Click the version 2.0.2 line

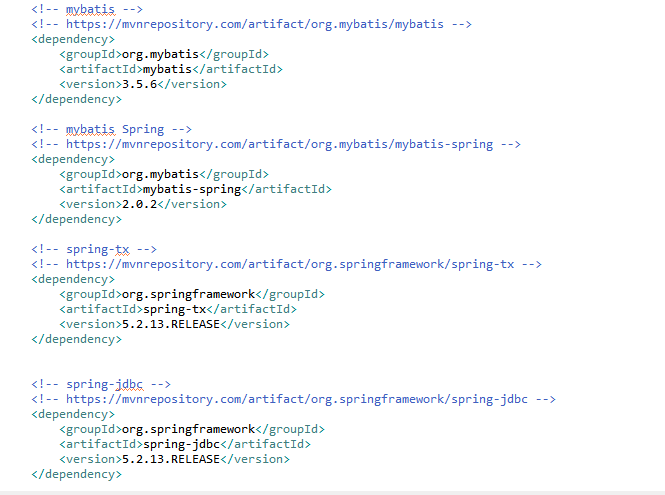click(143, 204)
